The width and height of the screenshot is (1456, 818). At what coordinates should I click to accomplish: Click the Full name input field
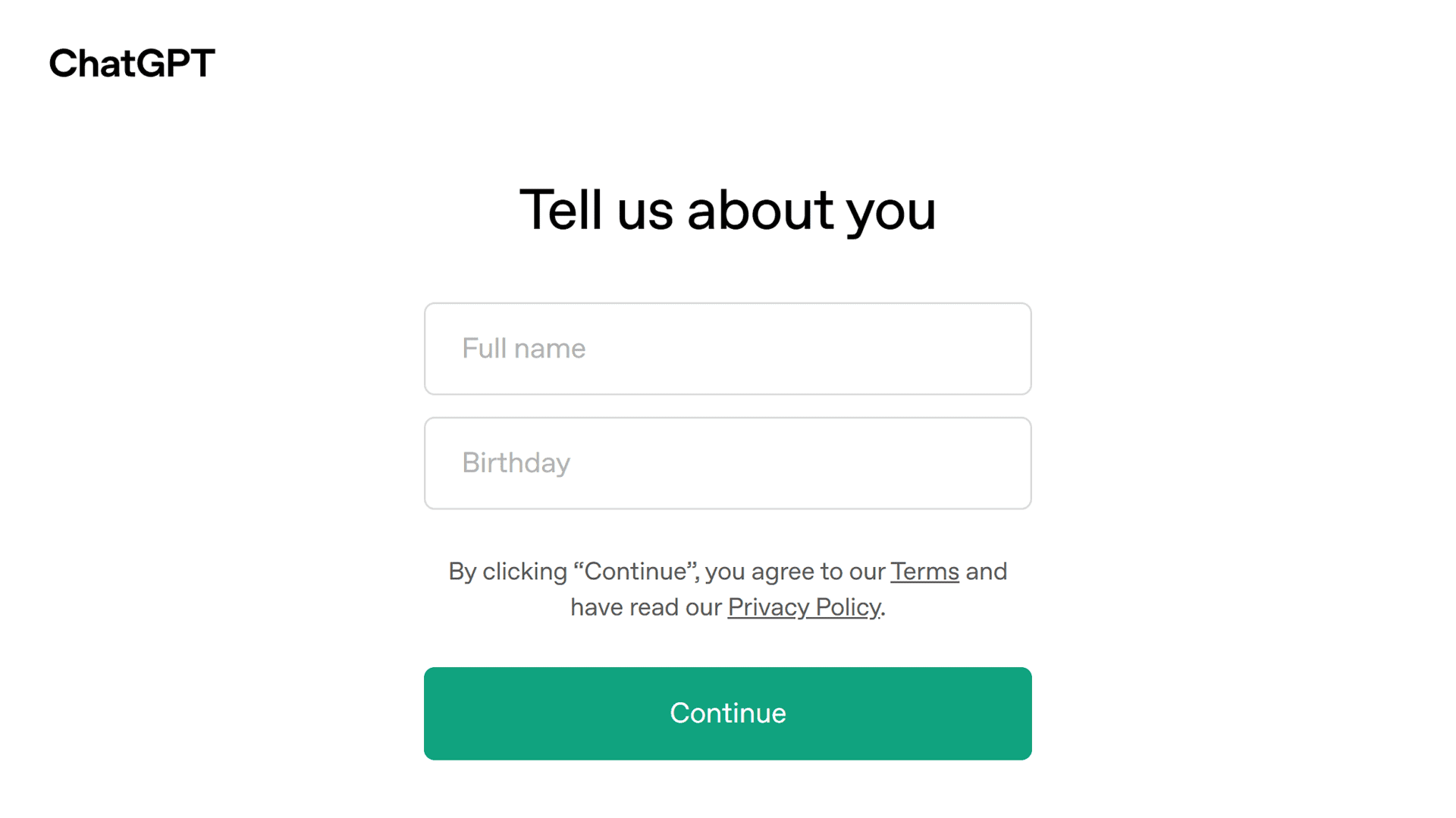coord(726,349)
